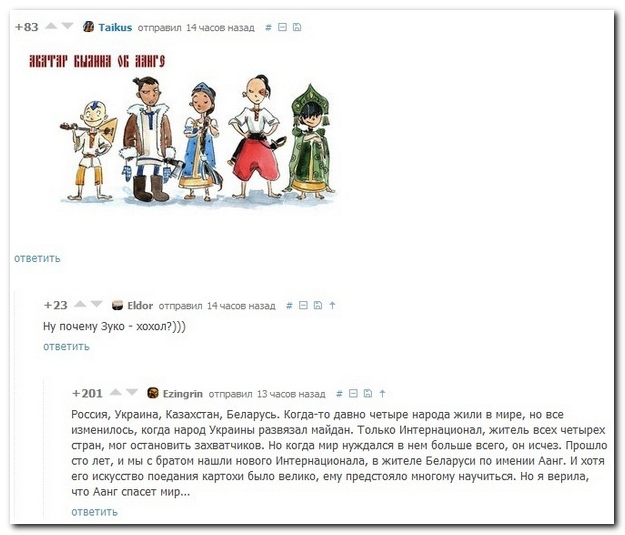Viewport: 625px width, 535px height.
Task: Downvote the Taikus comment
Action: (67, 26)
